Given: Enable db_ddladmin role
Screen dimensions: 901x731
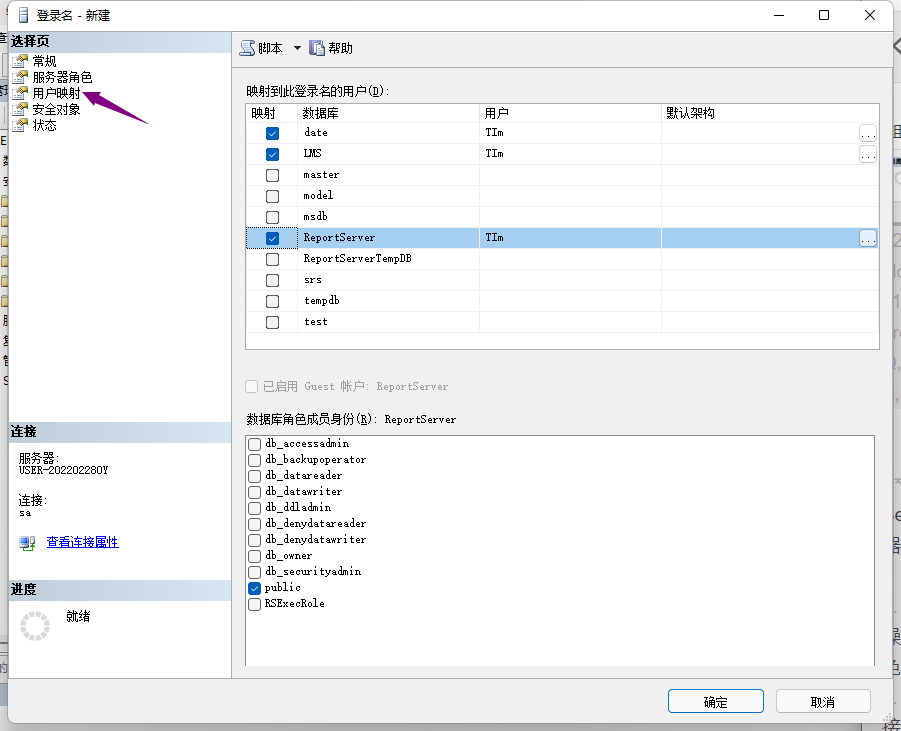Looking at the screenshot, I should click(255, 509).
